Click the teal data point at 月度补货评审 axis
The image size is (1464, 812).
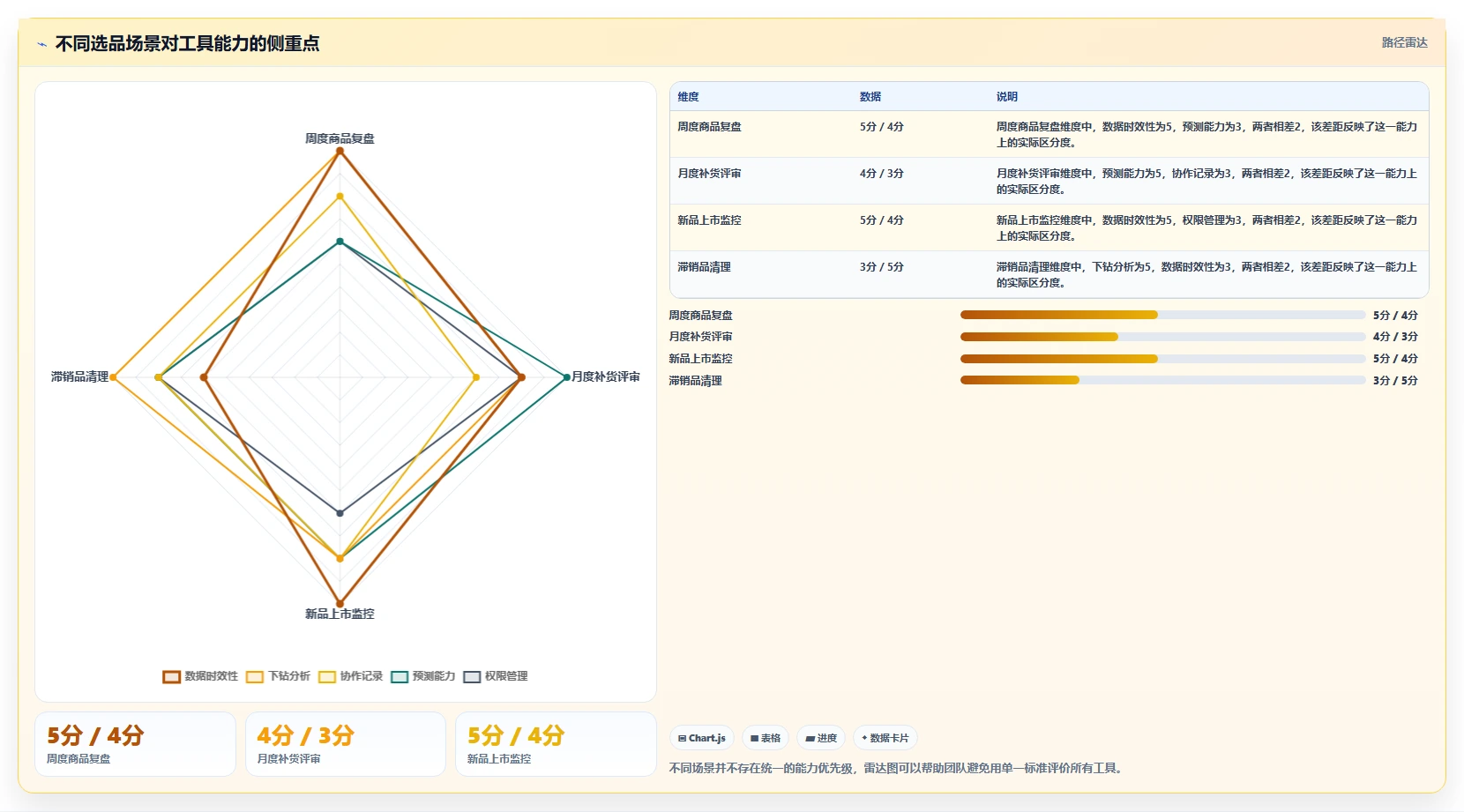point(566,377)
